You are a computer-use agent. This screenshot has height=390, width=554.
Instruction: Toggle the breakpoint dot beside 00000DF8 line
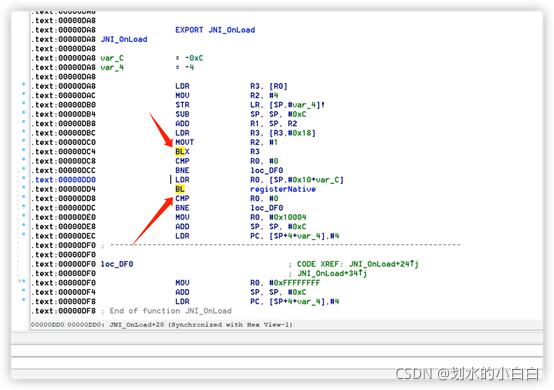click(24, 300)
